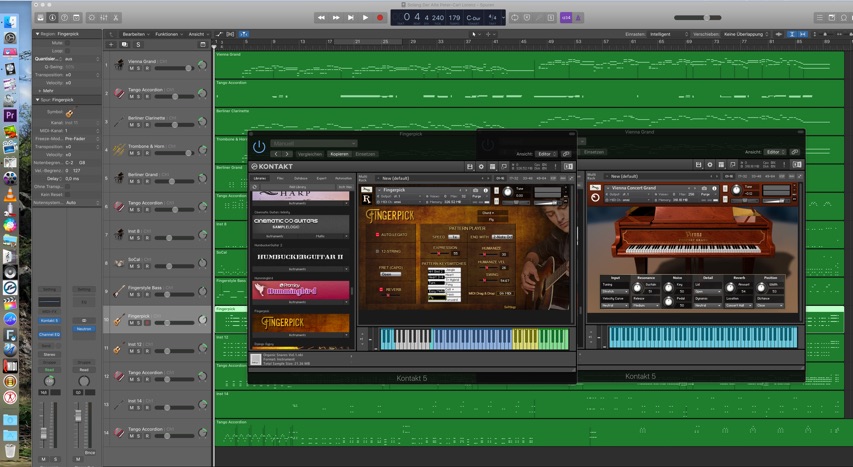Open the Library button in the control bar
The image size is (853, 467).
click(x=40, y=17)
